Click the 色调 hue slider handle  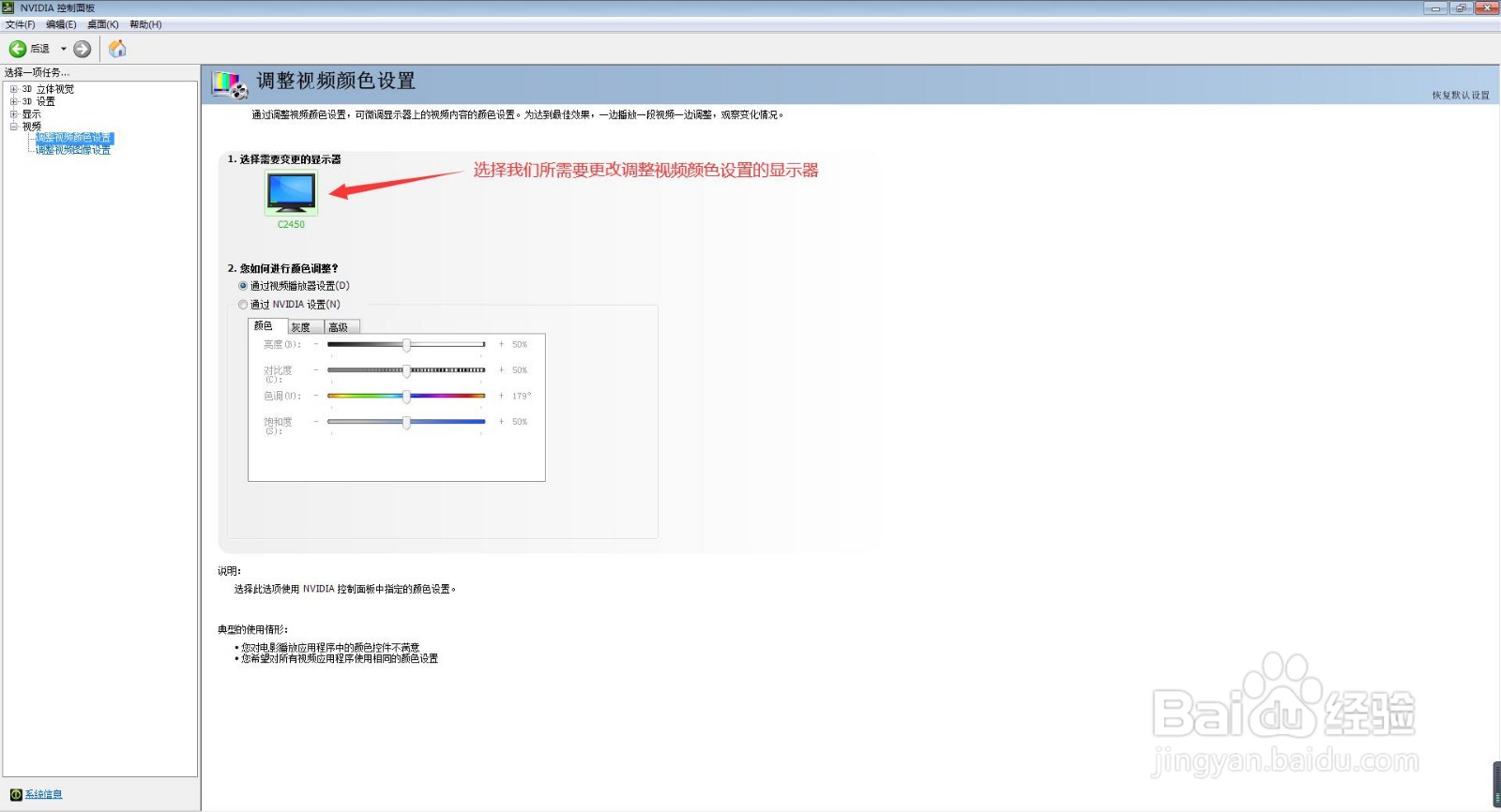[x=406, y=396]
